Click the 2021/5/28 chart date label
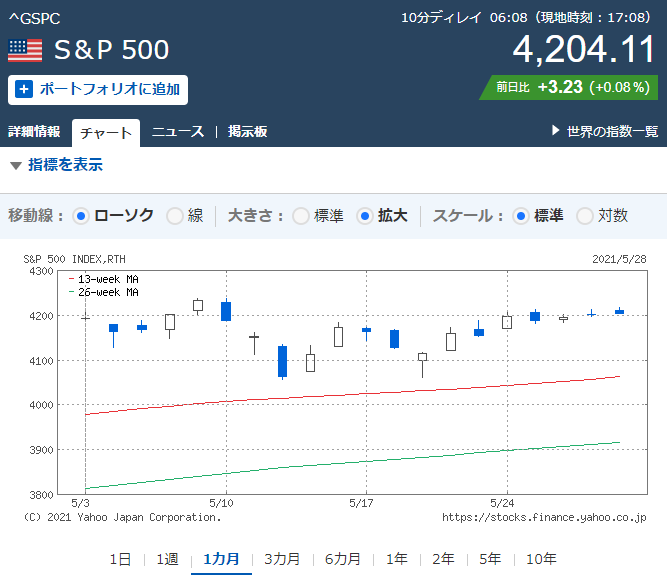This screenshot has width=667, height=579. (619, 259)
